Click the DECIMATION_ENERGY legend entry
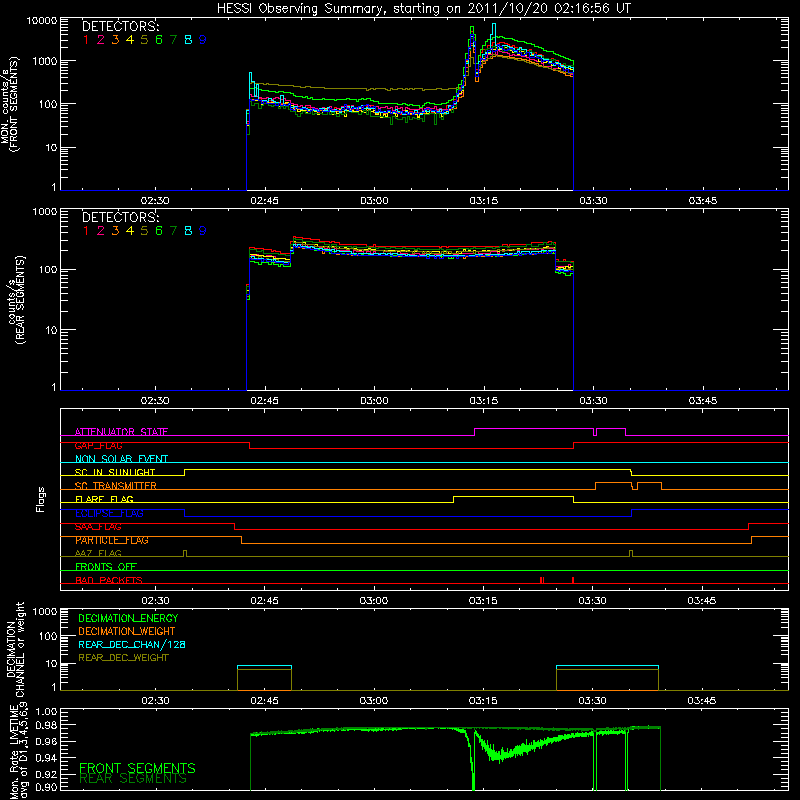 tap(128, 618)
